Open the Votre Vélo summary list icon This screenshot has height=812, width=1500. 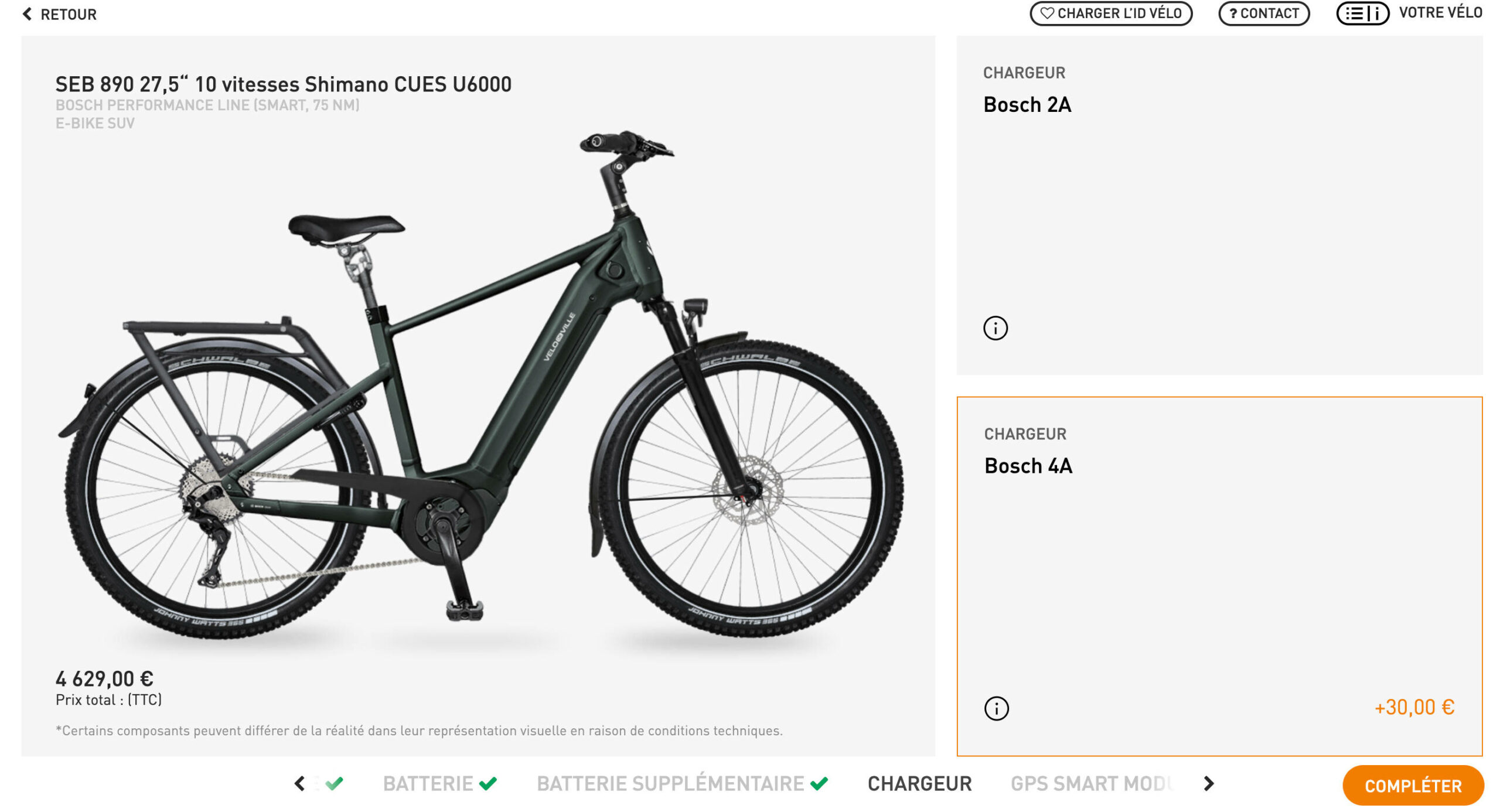1362,13
